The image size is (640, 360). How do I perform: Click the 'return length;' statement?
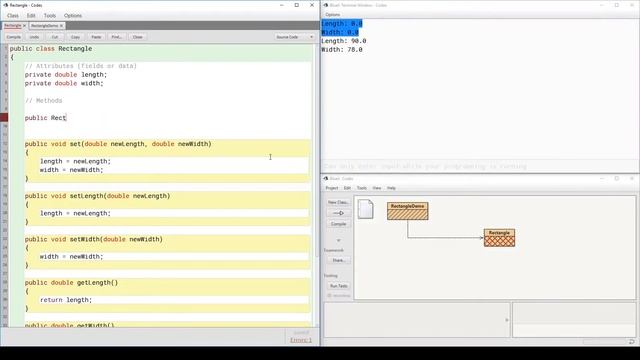pyautogui.click(x=66, y=300)
